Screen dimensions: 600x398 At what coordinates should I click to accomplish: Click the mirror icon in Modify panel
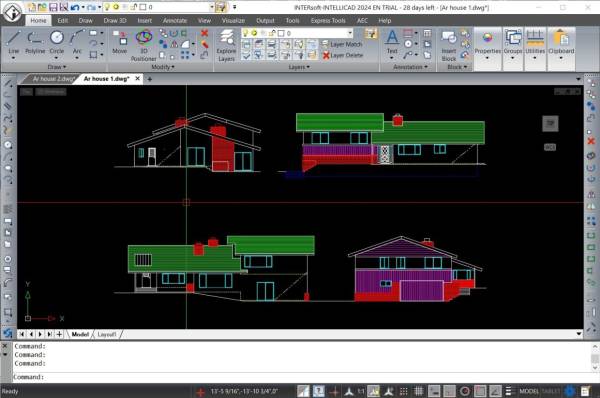click(174, 44)
